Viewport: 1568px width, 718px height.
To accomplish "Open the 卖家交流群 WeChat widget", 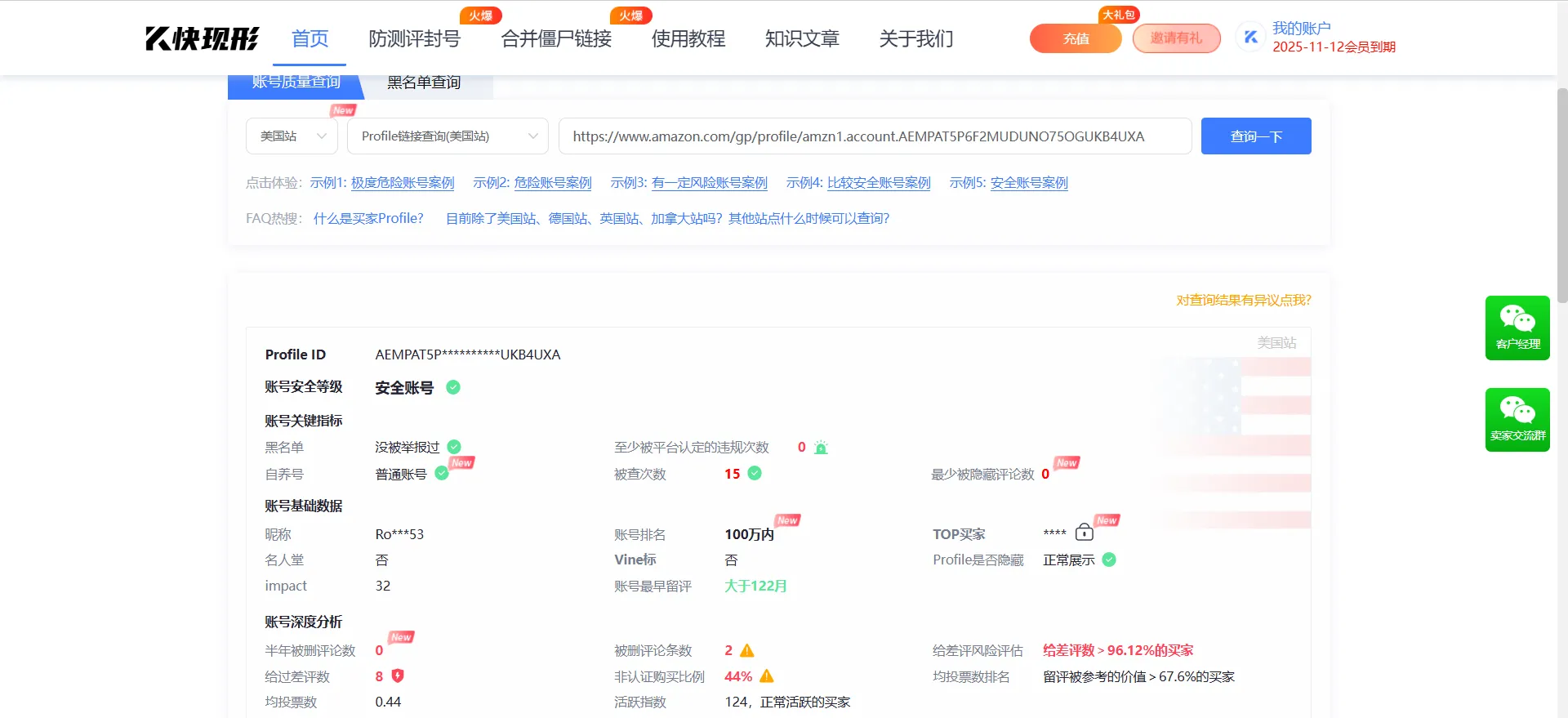I will pos(1517,419).
